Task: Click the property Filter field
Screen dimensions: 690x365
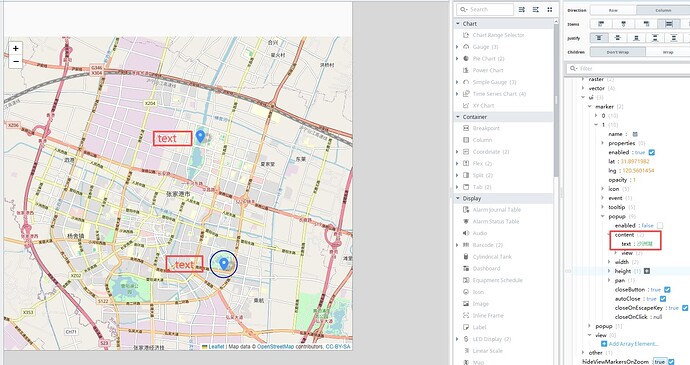Action: 628,68
